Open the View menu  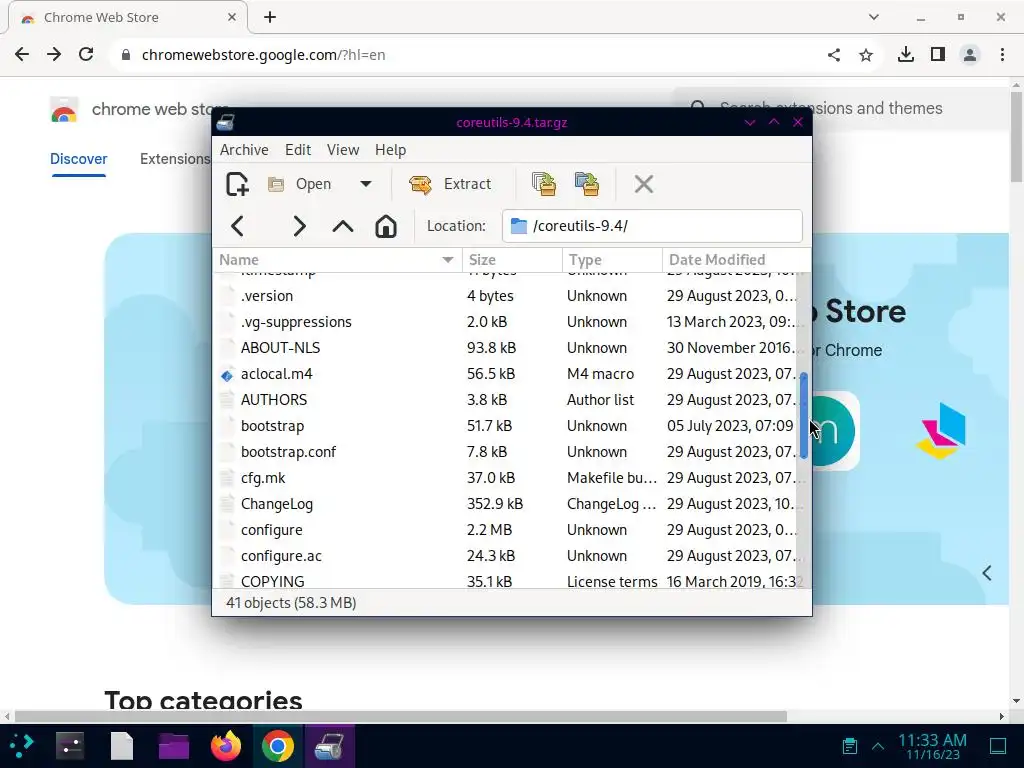[x=343, y=150]
